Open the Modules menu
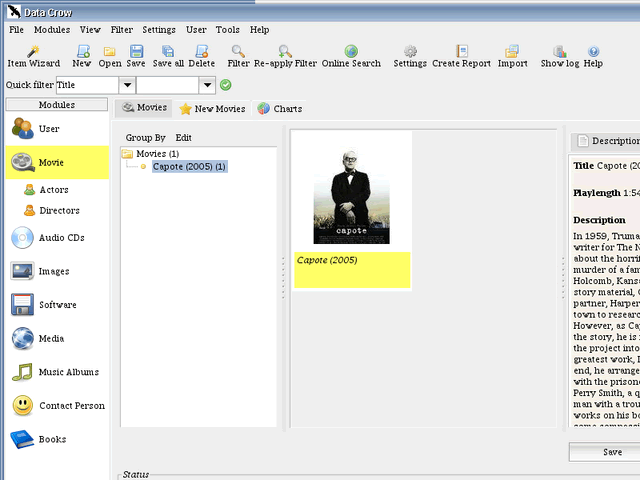Viewport: 640px width, 480px height. pos(52,30)
